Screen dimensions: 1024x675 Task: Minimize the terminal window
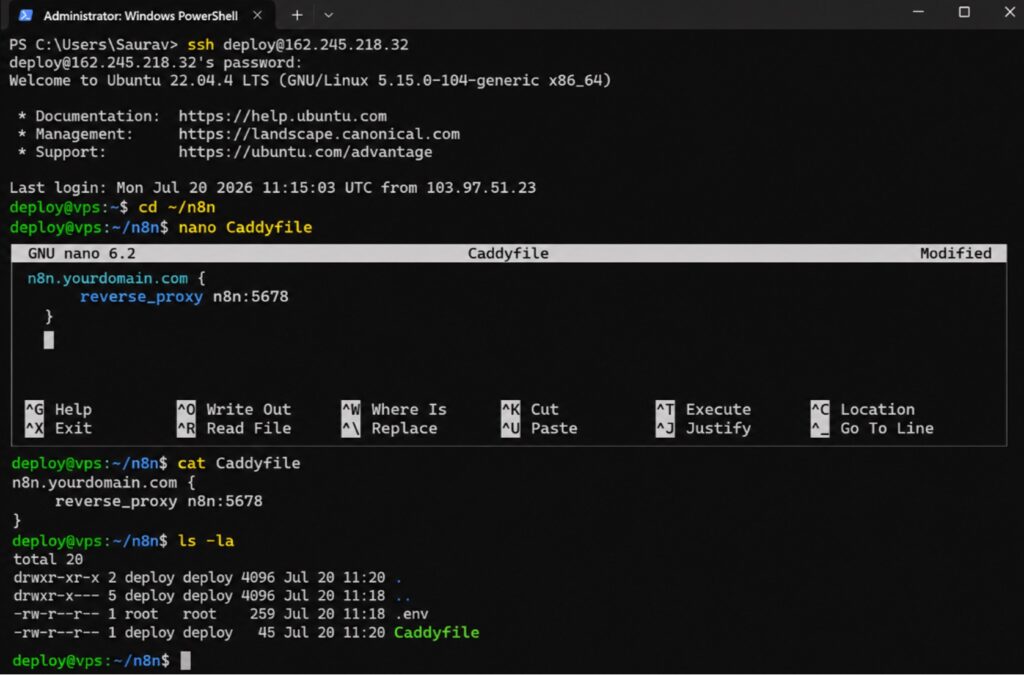pyautogui.click(x=918, y=12)
